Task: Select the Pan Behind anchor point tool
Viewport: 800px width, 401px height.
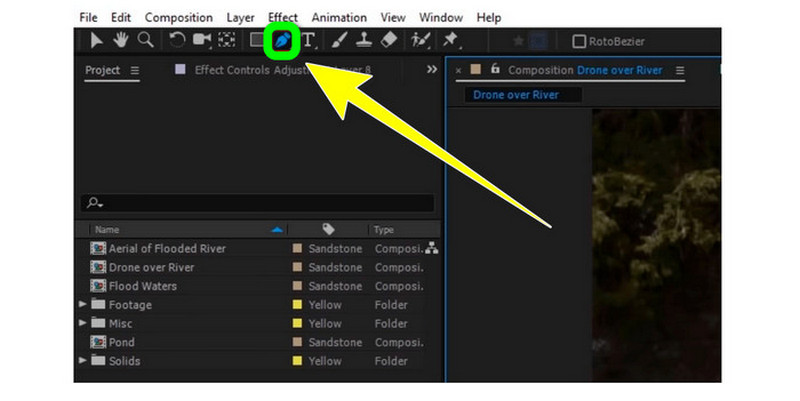Action: 227,40
